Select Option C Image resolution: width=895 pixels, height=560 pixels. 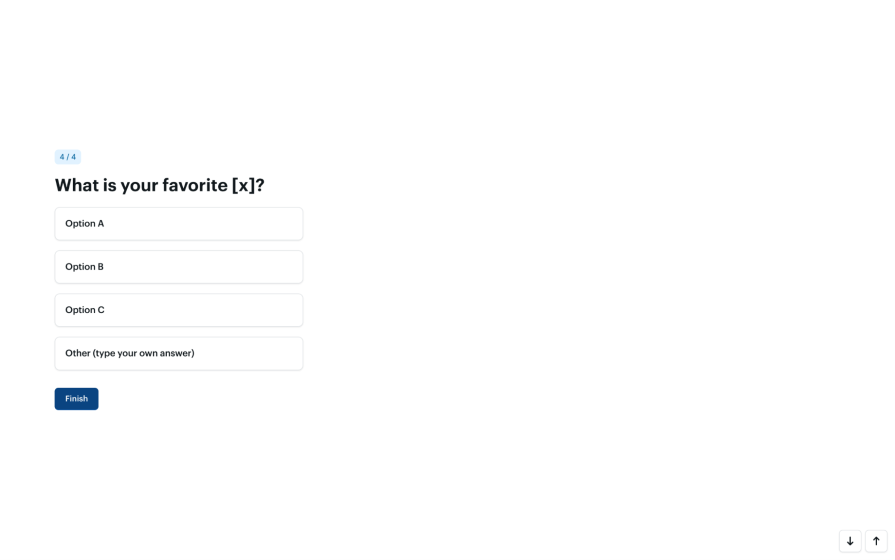[x=179, y=310]
